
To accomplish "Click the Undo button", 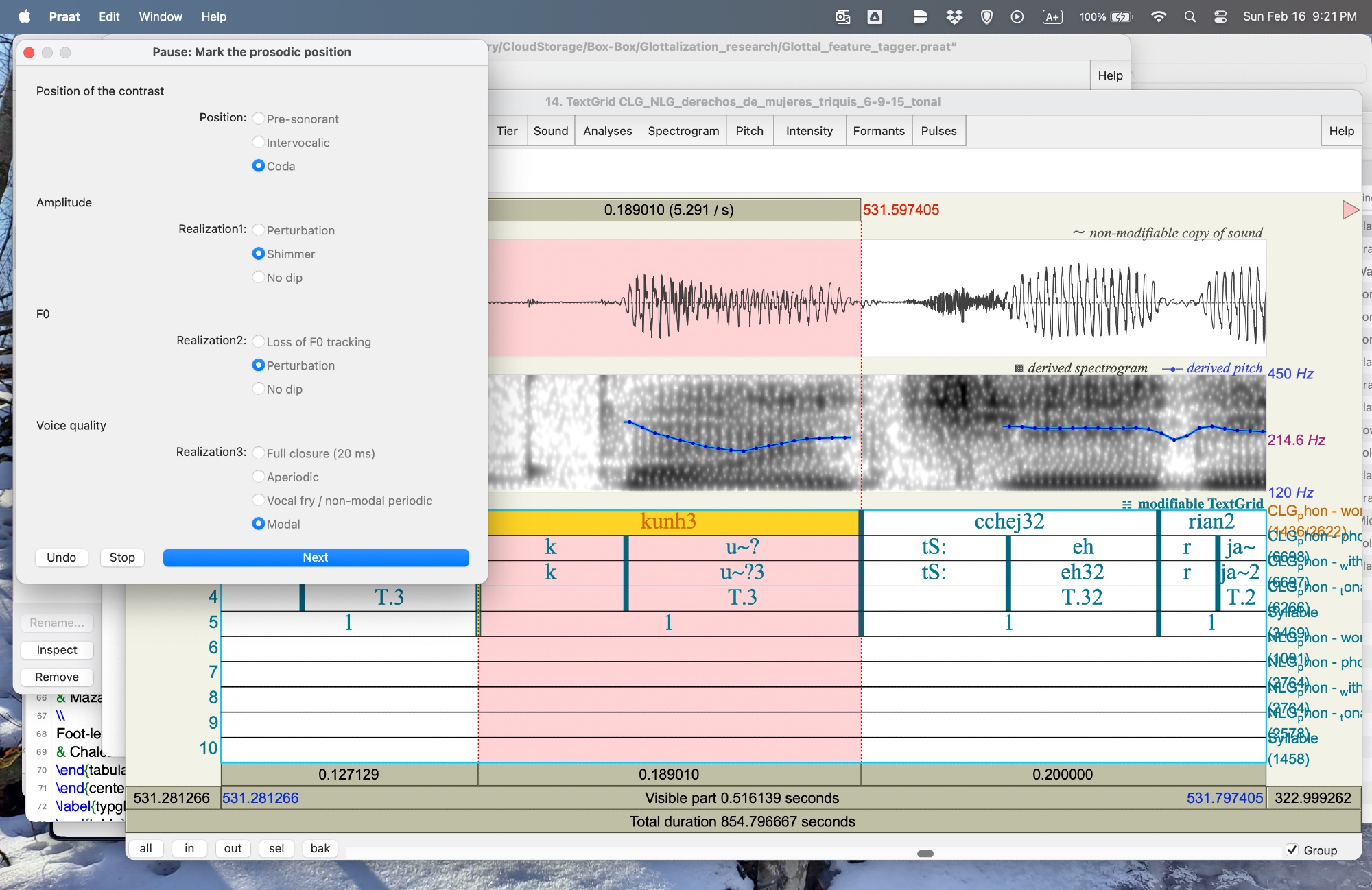I will 61,557.
